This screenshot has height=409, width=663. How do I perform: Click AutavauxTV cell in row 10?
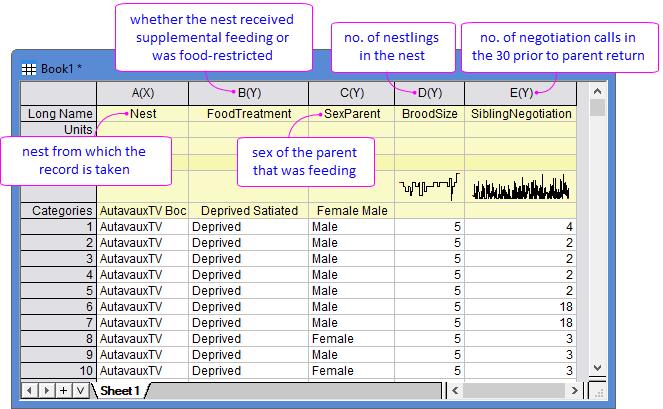(142, 371)
